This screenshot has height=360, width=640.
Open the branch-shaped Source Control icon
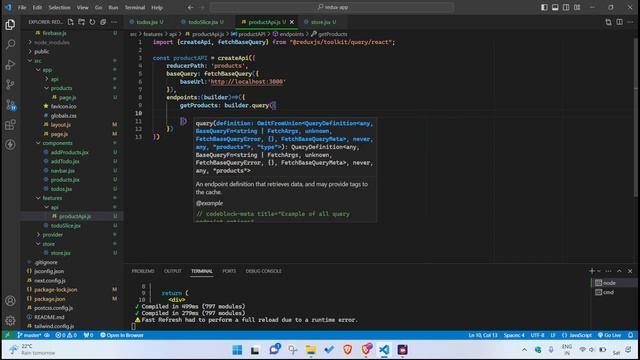(10, 84)
